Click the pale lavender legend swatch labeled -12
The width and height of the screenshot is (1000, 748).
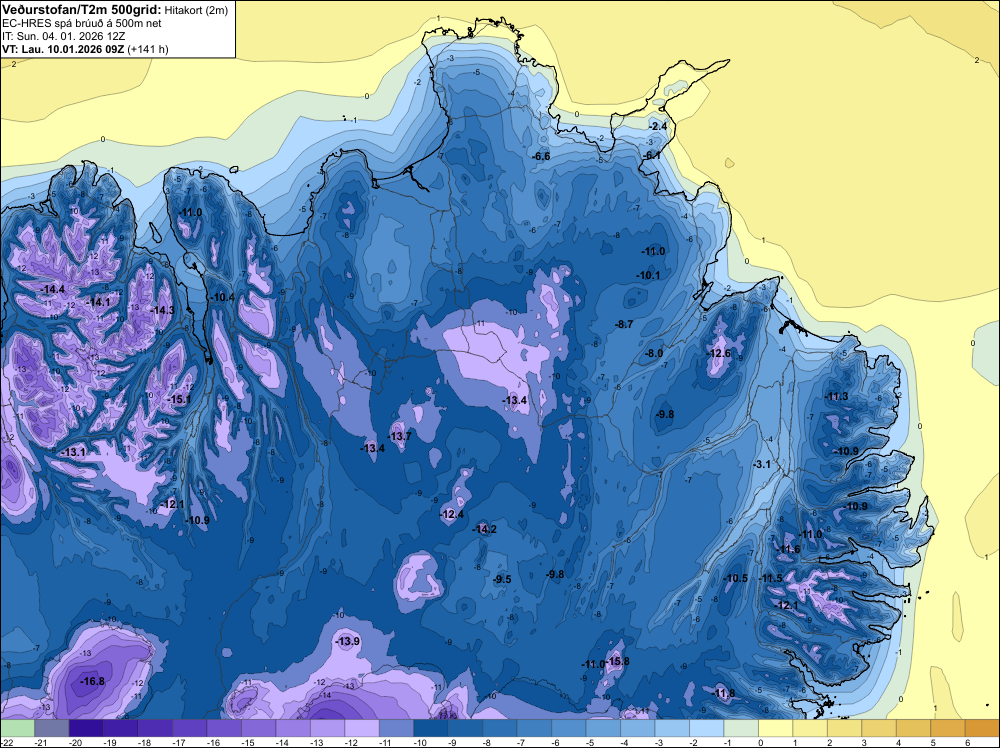[362, 728]
